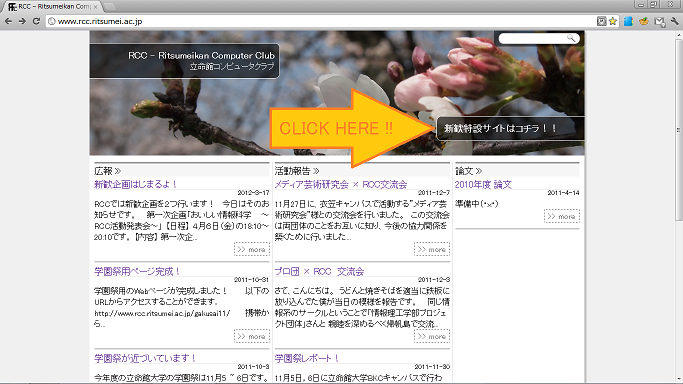
Task: Open the 活動報告 » section heading
Action: 297,171
